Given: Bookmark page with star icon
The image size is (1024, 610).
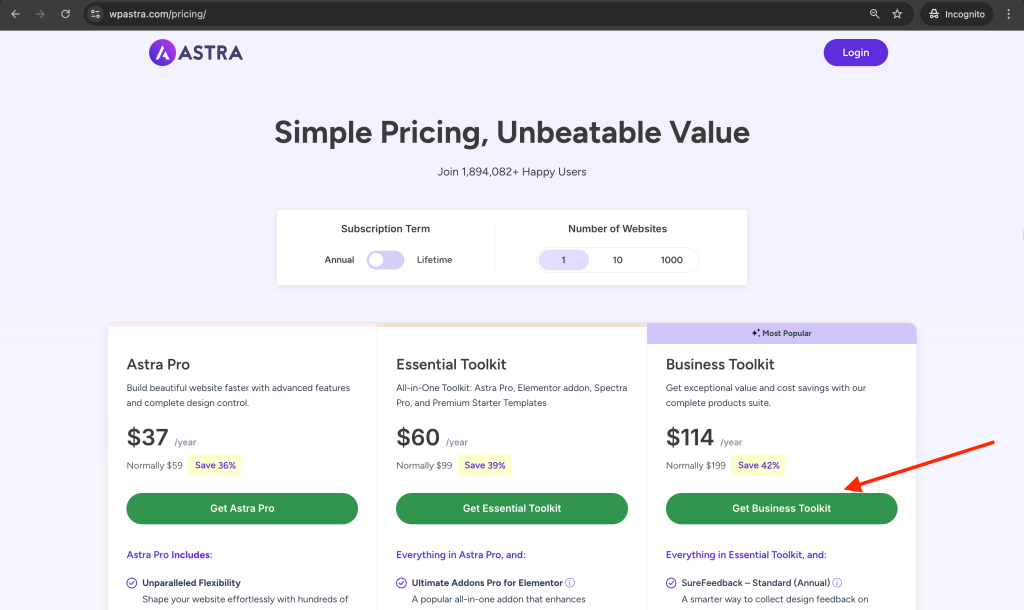Looking at the screenshot, I should click(897, 14).
